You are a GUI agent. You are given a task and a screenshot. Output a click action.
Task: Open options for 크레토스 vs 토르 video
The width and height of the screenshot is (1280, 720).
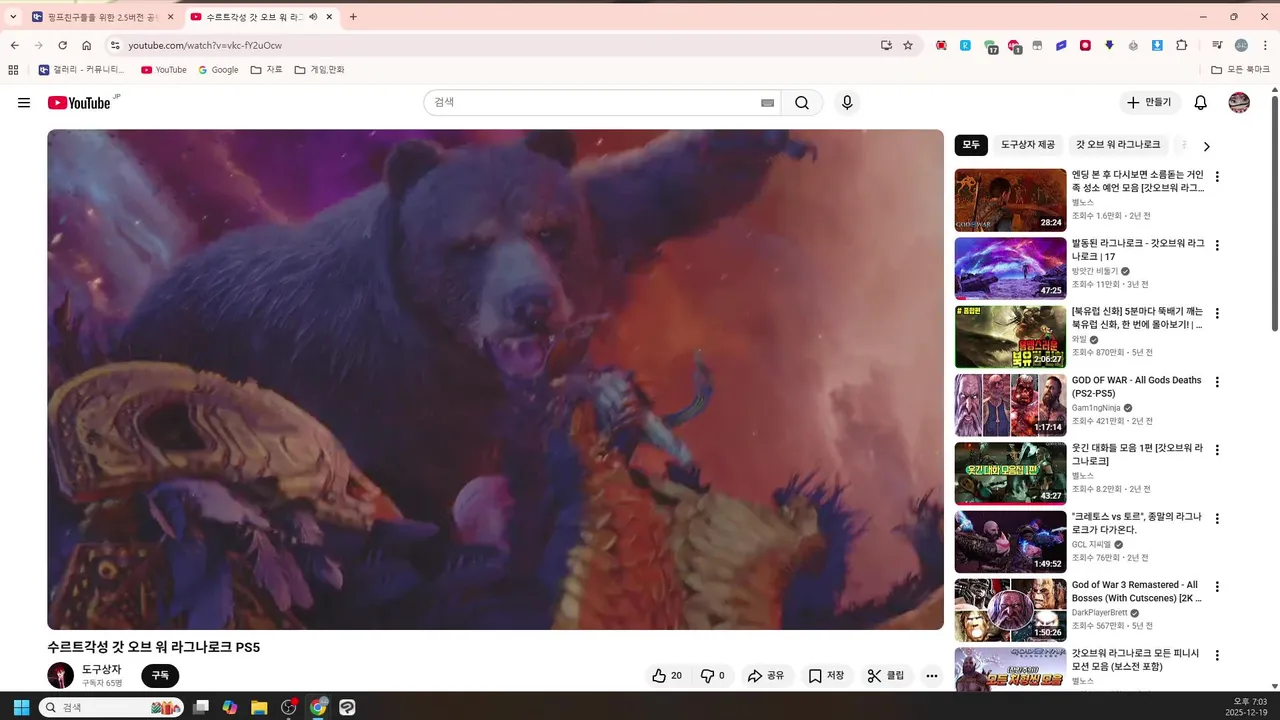[1217, 519]
